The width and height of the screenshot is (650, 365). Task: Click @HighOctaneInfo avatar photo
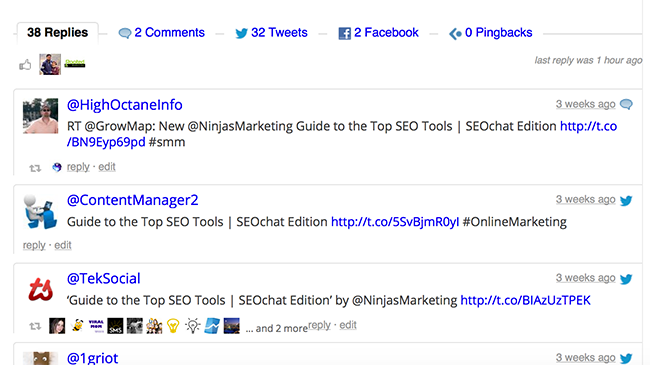(x=41, y=116)
